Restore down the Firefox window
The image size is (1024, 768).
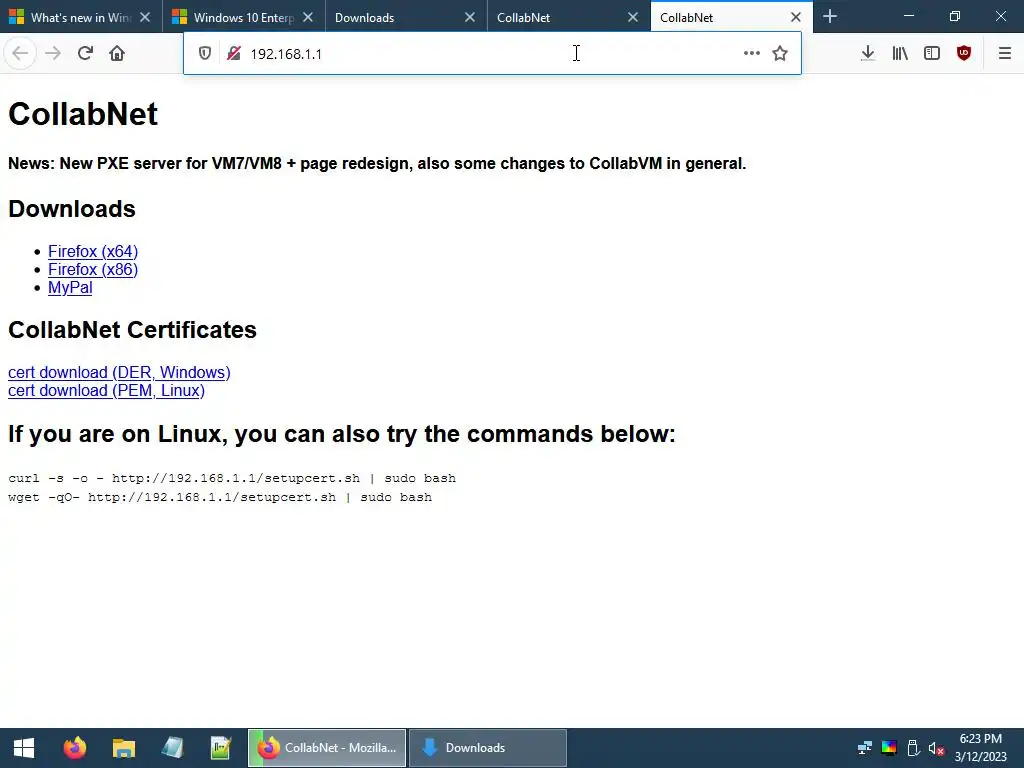click(x=955, y=16)
